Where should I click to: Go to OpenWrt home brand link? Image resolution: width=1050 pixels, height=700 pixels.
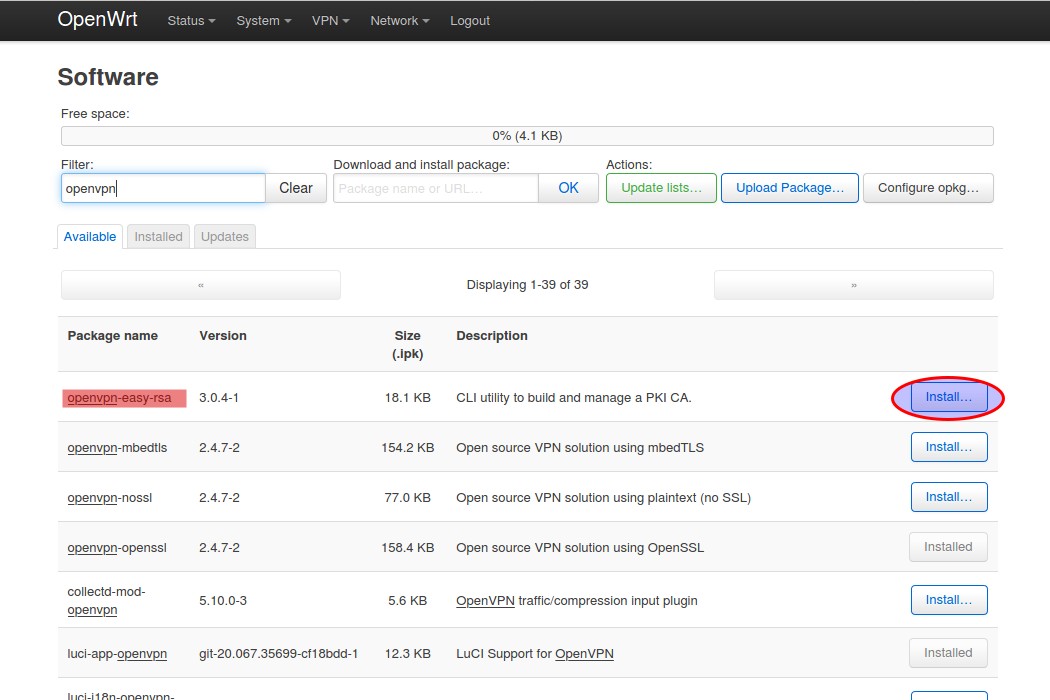(97, 19)
